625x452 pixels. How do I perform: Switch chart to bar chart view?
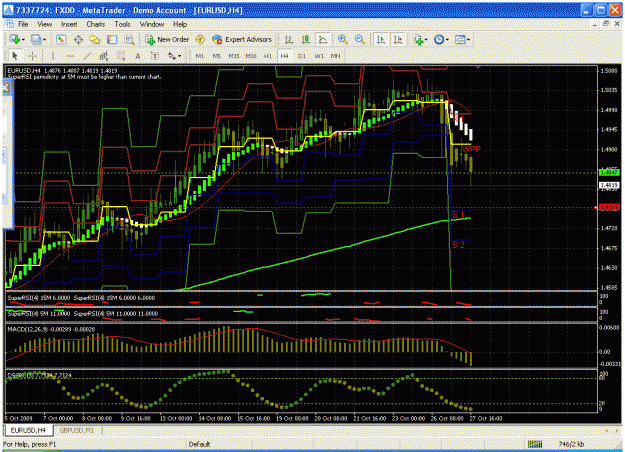(289, 39)
